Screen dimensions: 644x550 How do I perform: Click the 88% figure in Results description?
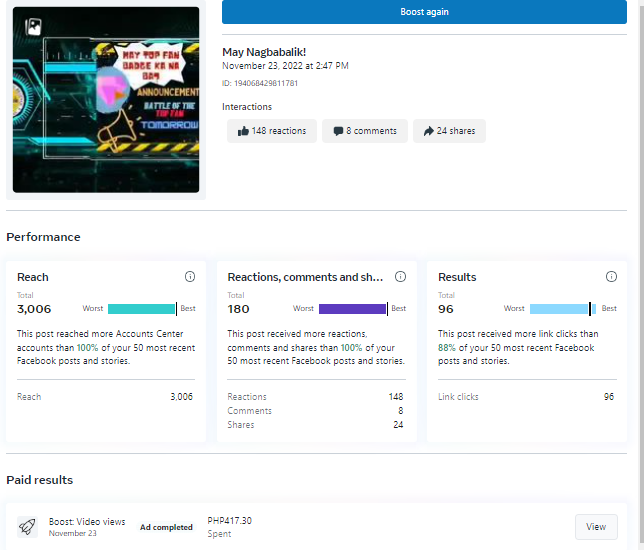pyautogui.click(x=447, y=347)
